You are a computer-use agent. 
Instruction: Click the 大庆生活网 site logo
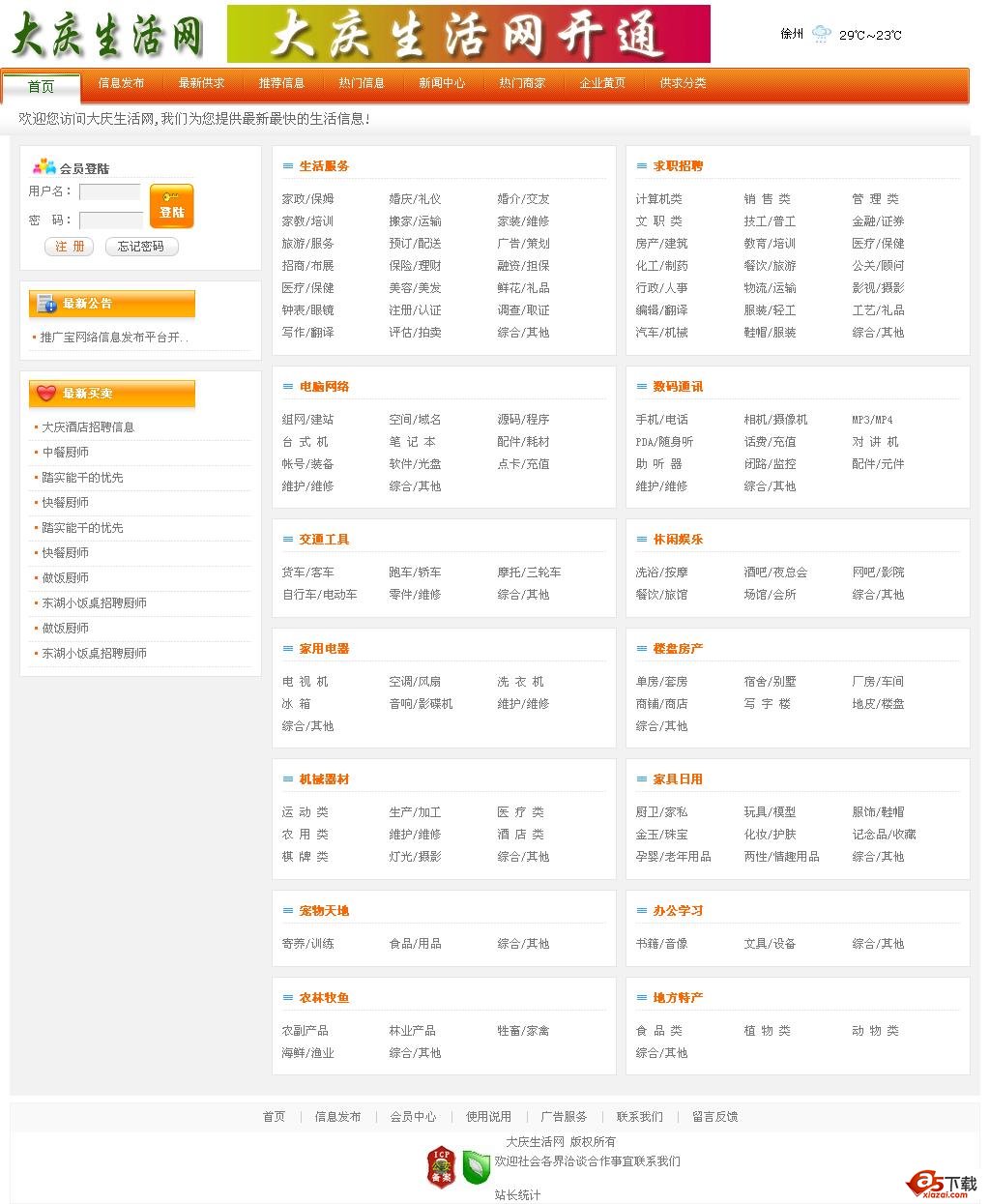click(106, 35)
